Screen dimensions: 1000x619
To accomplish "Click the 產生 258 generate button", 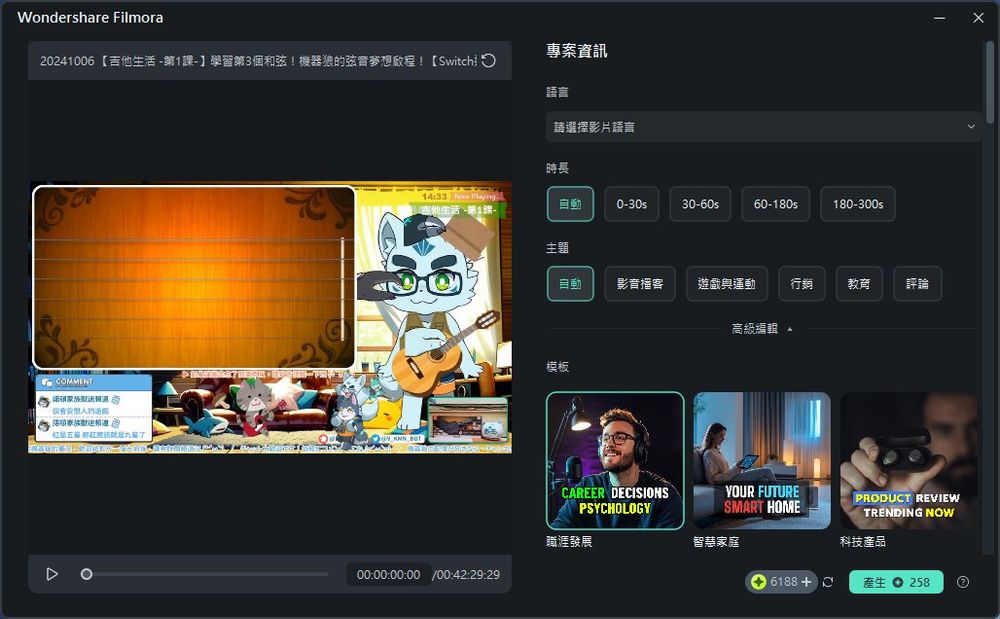I will [x=896, y=582].
